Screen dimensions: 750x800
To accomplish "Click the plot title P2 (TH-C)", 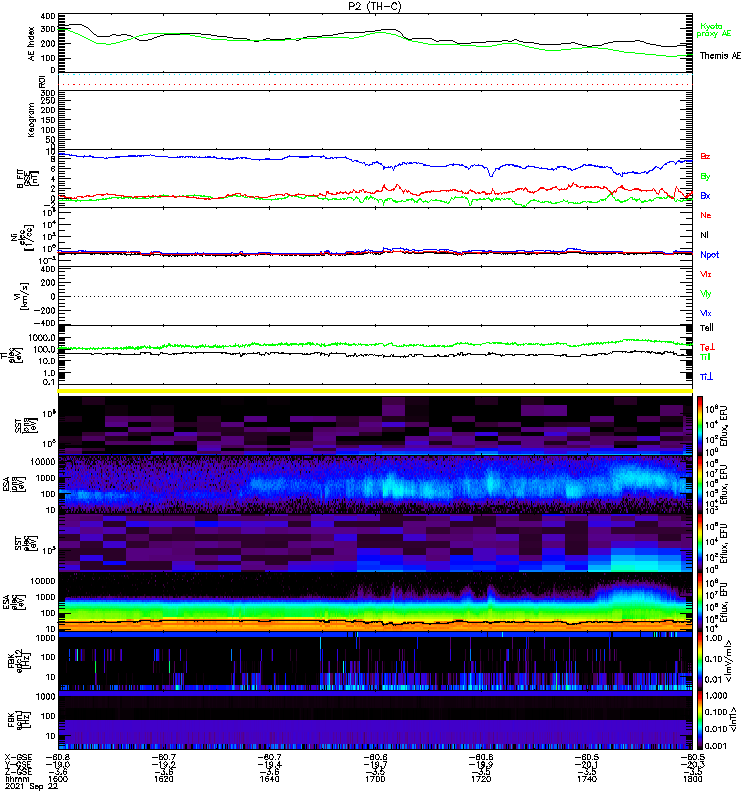I will point(374,6).
